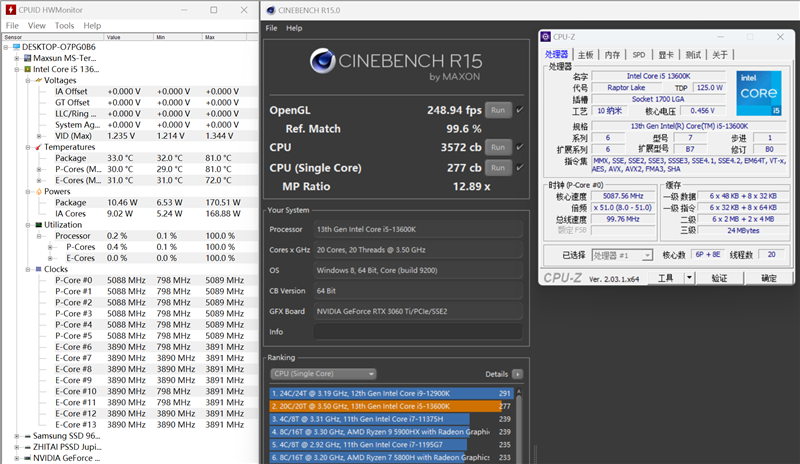Screen dimensions: 800x464
Task: Collapse the Voltages section
Action: click(x=28, y=81)
